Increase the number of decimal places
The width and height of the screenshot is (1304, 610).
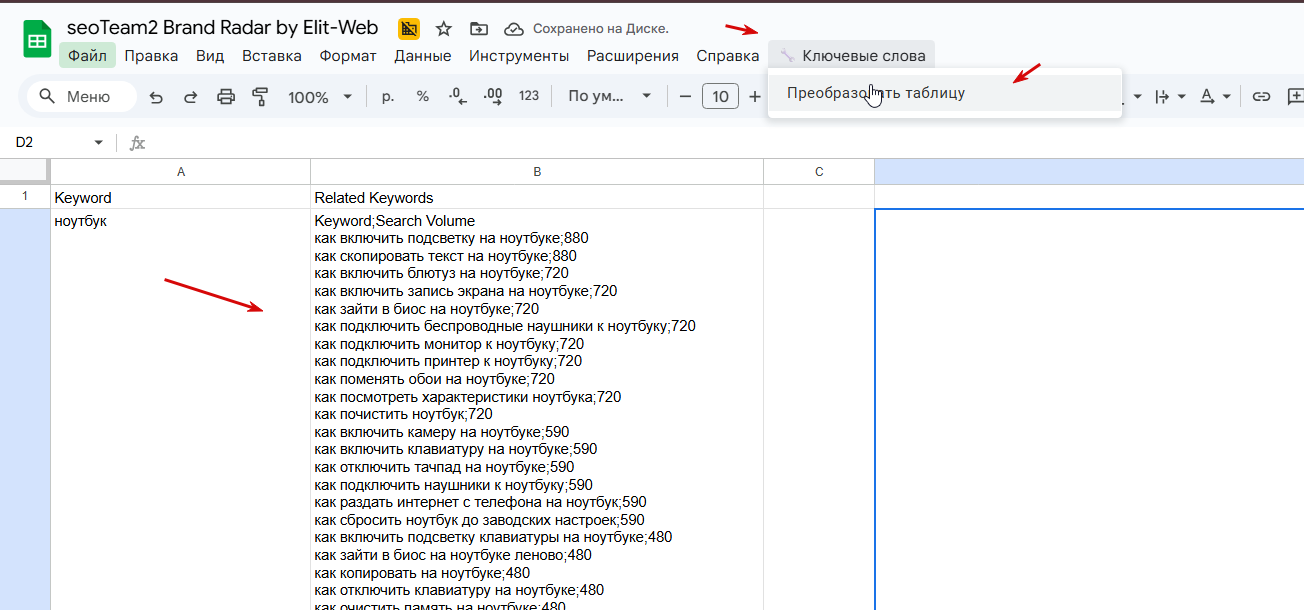point(492,97)
